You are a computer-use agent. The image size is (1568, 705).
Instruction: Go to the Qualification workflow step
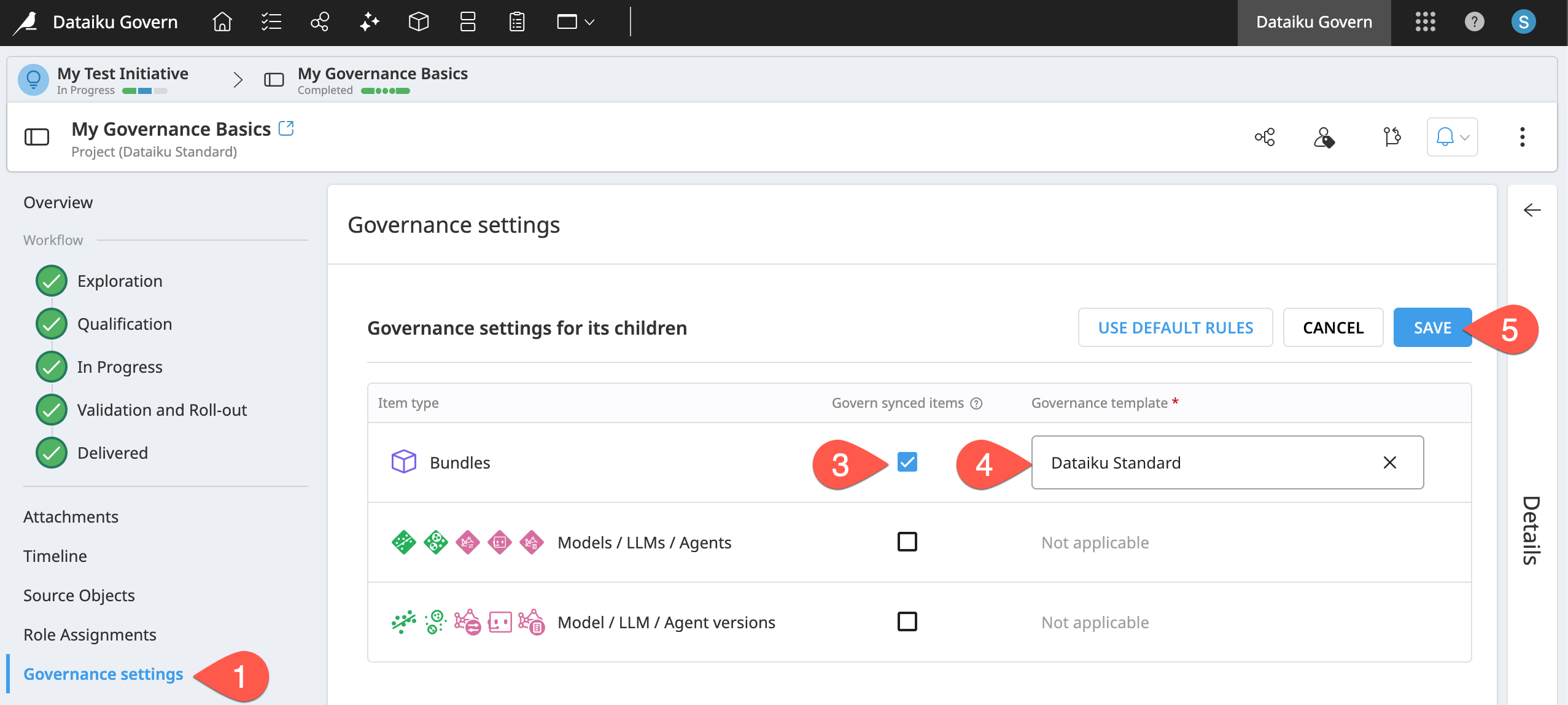pyautogui.click(x=125, y=324)
